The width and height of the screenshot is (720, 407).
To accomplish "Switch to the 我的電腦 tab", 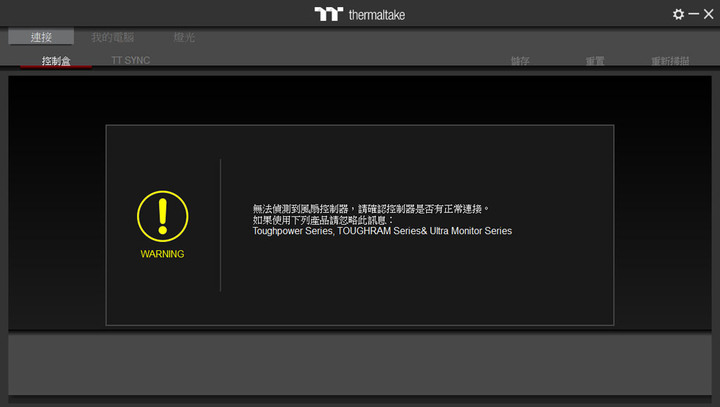I will pos(112,37).
